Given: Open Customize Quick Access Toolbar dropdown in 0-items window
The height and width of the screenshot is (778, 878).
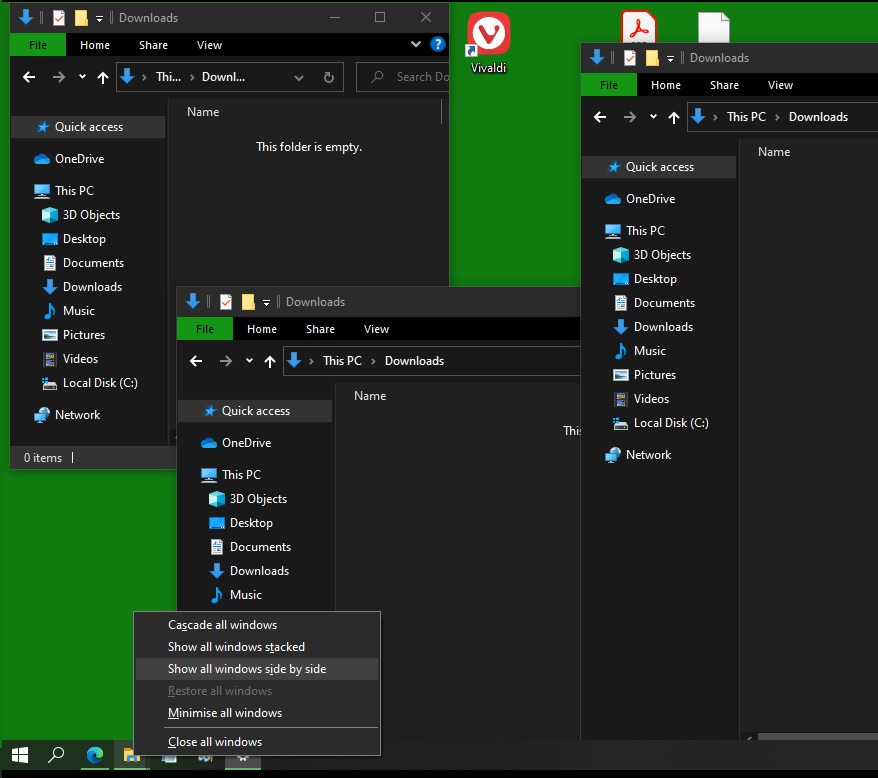Looking at the screenshot, I should (99, 18).
